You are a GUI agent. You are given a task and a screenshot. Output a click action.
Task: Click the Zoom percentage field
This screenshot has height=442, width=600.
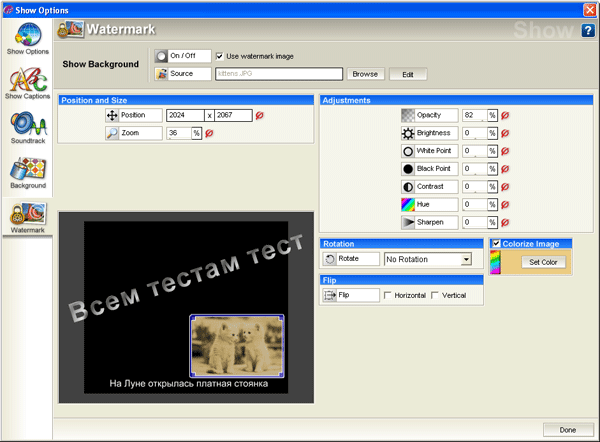[179, 133]
